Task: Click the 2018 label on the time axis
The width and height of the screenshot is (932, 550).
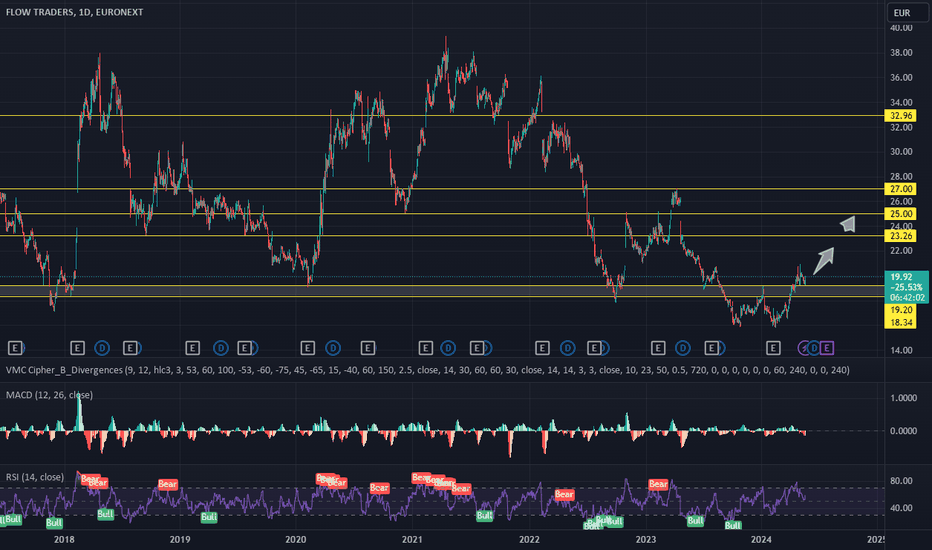Action: click(64, 539)
